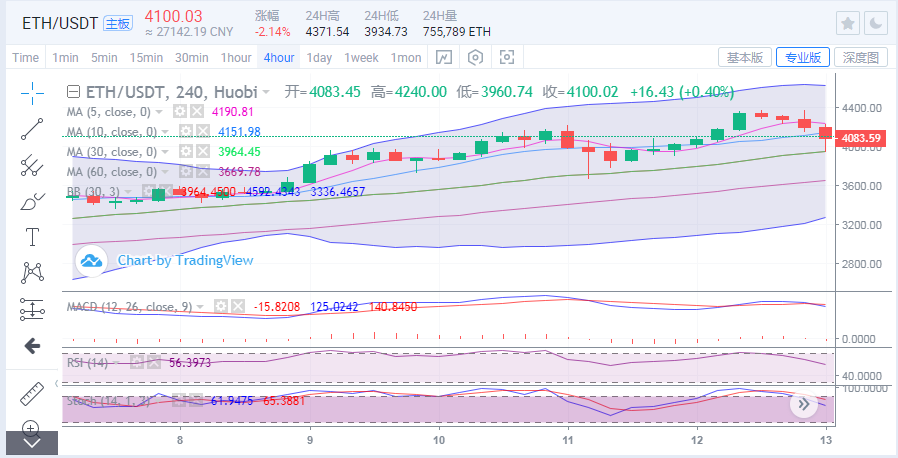The width and height of the screenshot is (898, 458).
Task: Open the ruler measure tool
Action: pos(32,394)
